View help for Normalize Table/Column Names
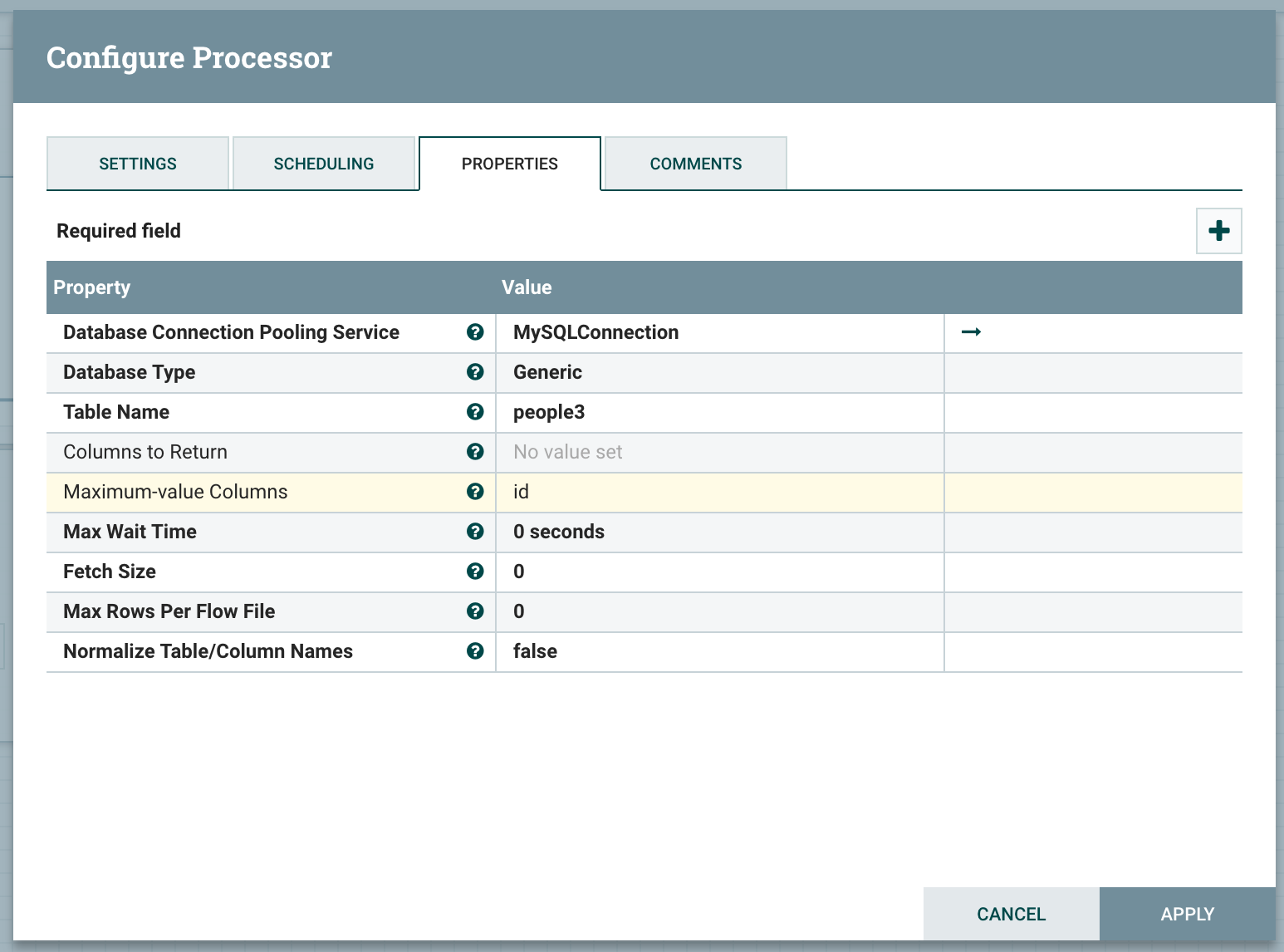Image resolution: width=1284 pixels, height=952 pixels. tap(475, 651)
